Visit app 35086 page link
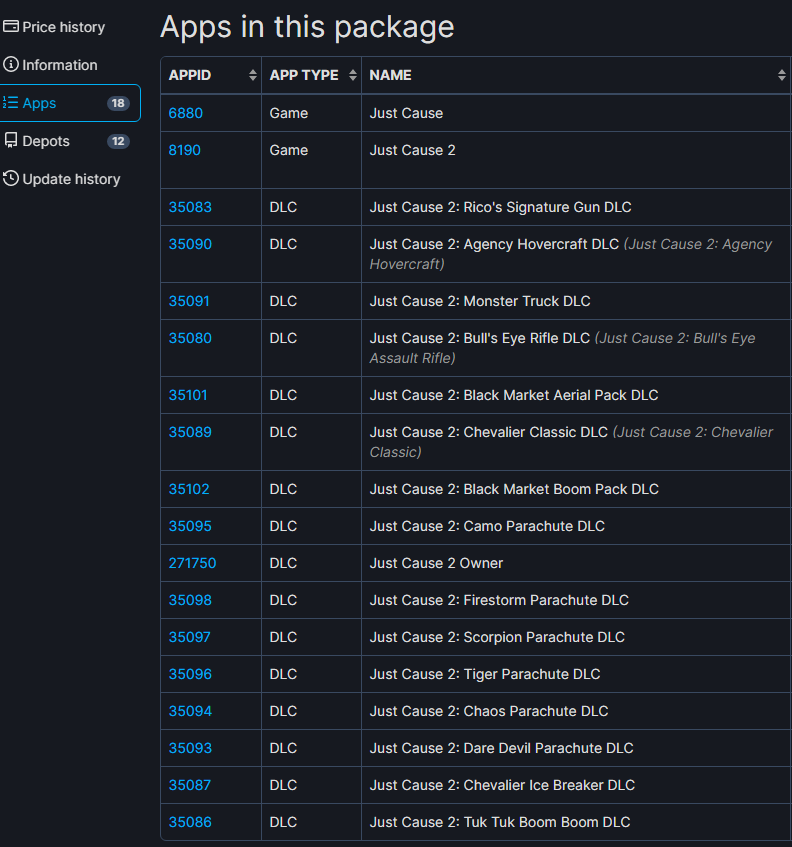The width and height of the screenshot is (792, 847). 190,822
